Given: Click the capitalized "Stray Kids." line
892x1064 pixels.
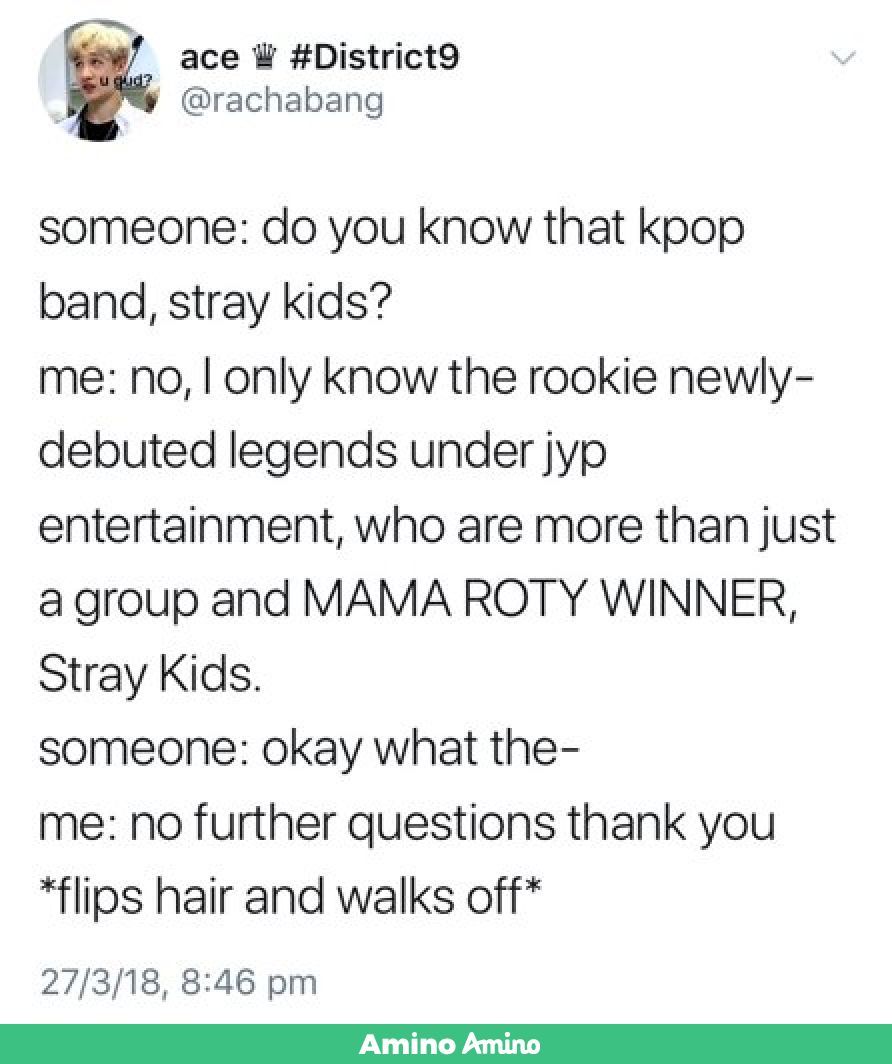Looking at the screenshot, I should [x=149, y=675].
